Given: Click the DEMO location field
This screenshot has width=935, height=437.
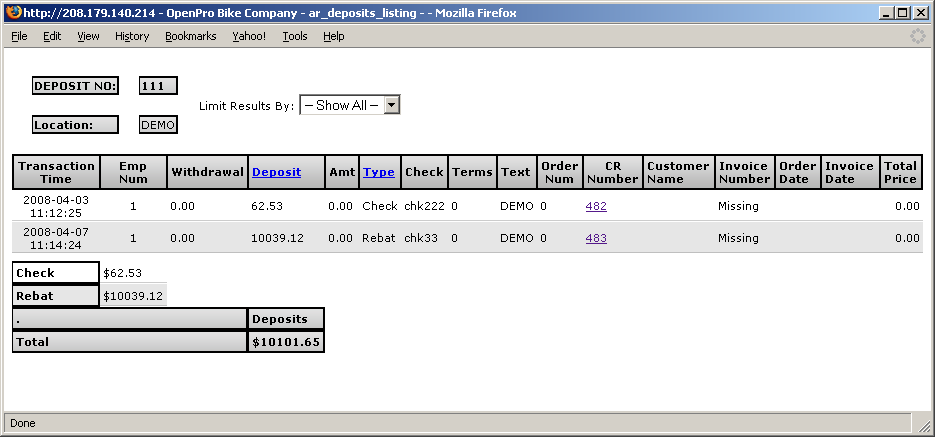Looking at the screenshot, I should tap(158, 125).
